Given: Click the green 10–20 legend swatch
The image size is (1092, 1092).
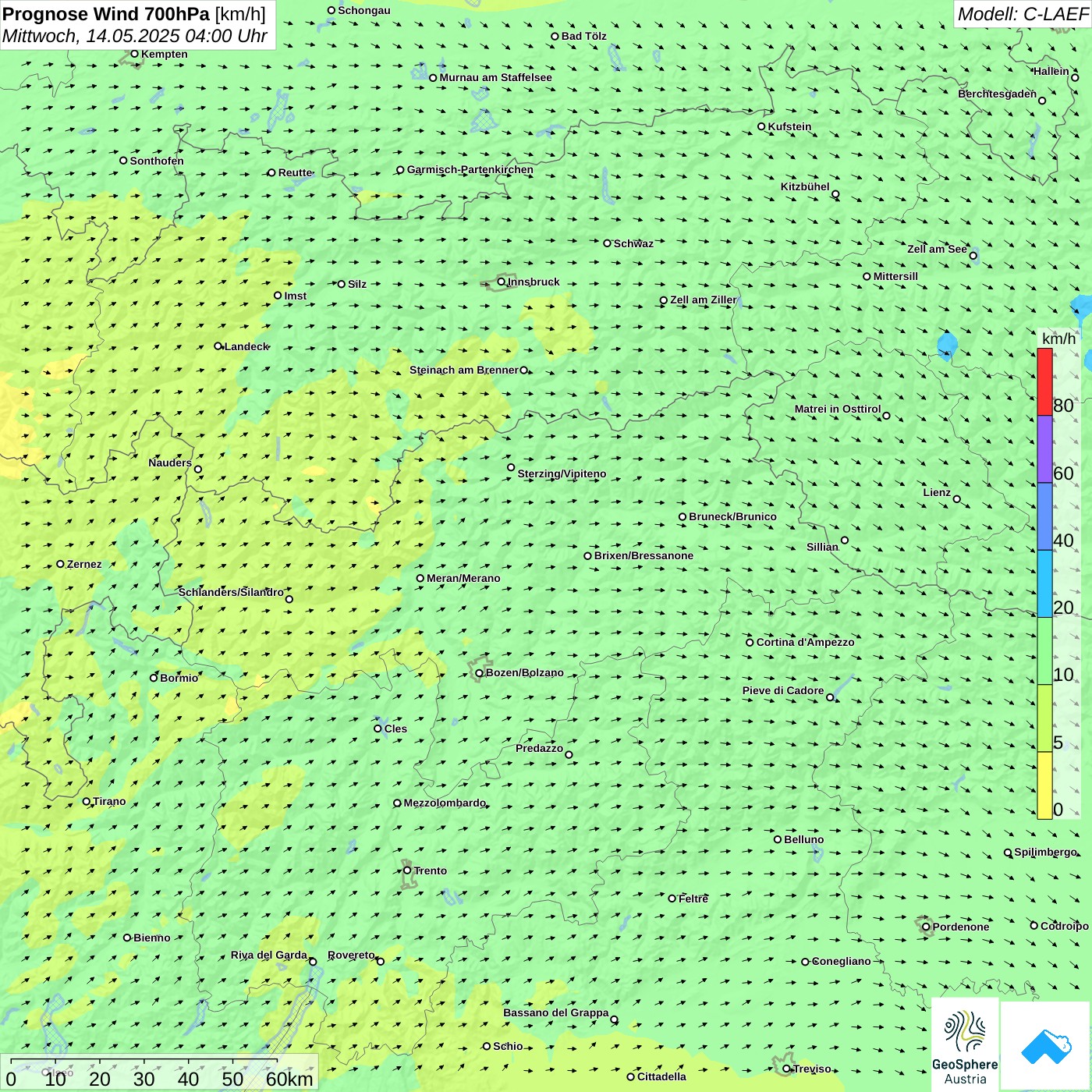Looking at the screenshot, I should point(1044,651).
